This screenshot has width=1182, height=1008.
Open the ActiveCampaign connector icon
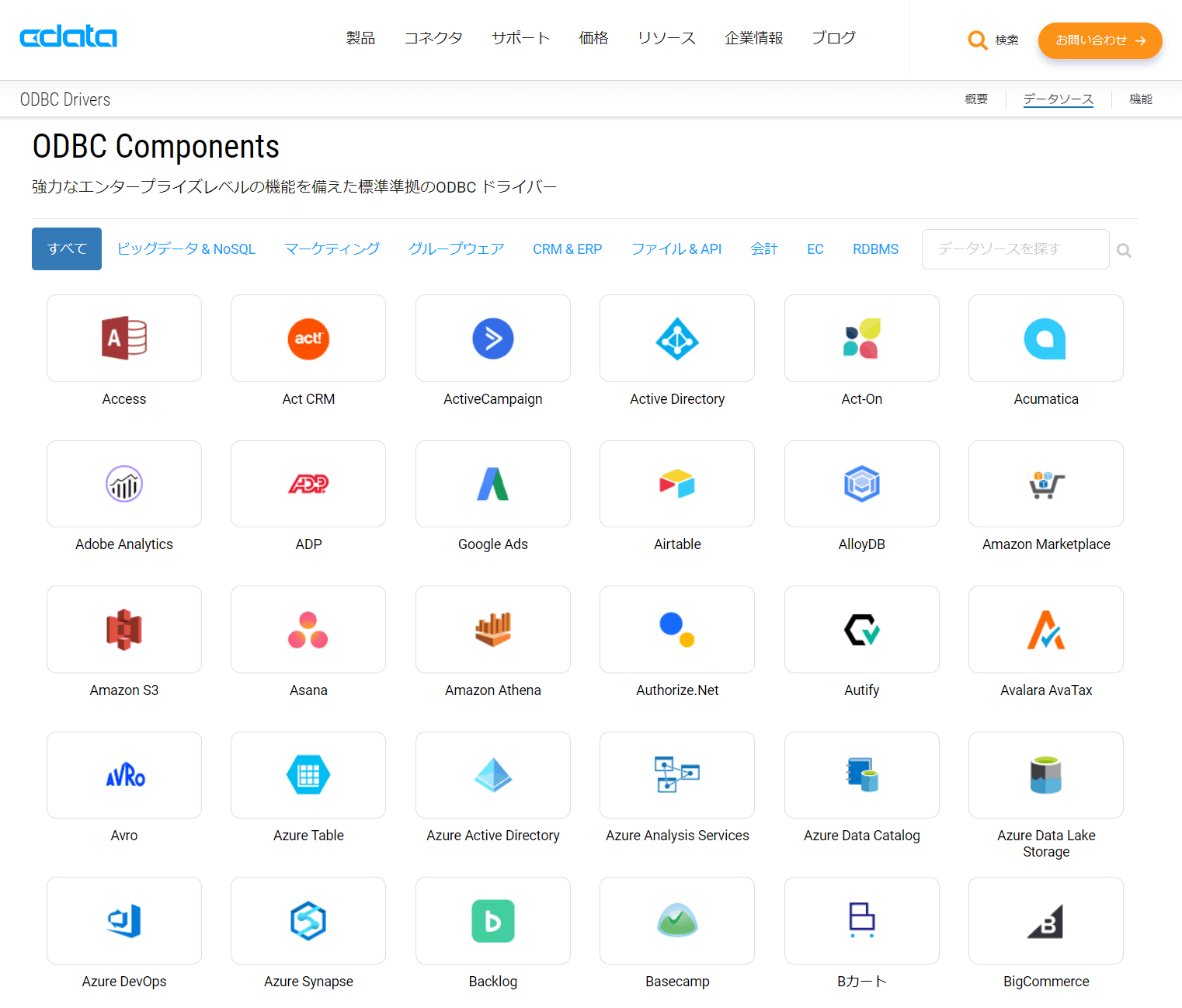493,339
